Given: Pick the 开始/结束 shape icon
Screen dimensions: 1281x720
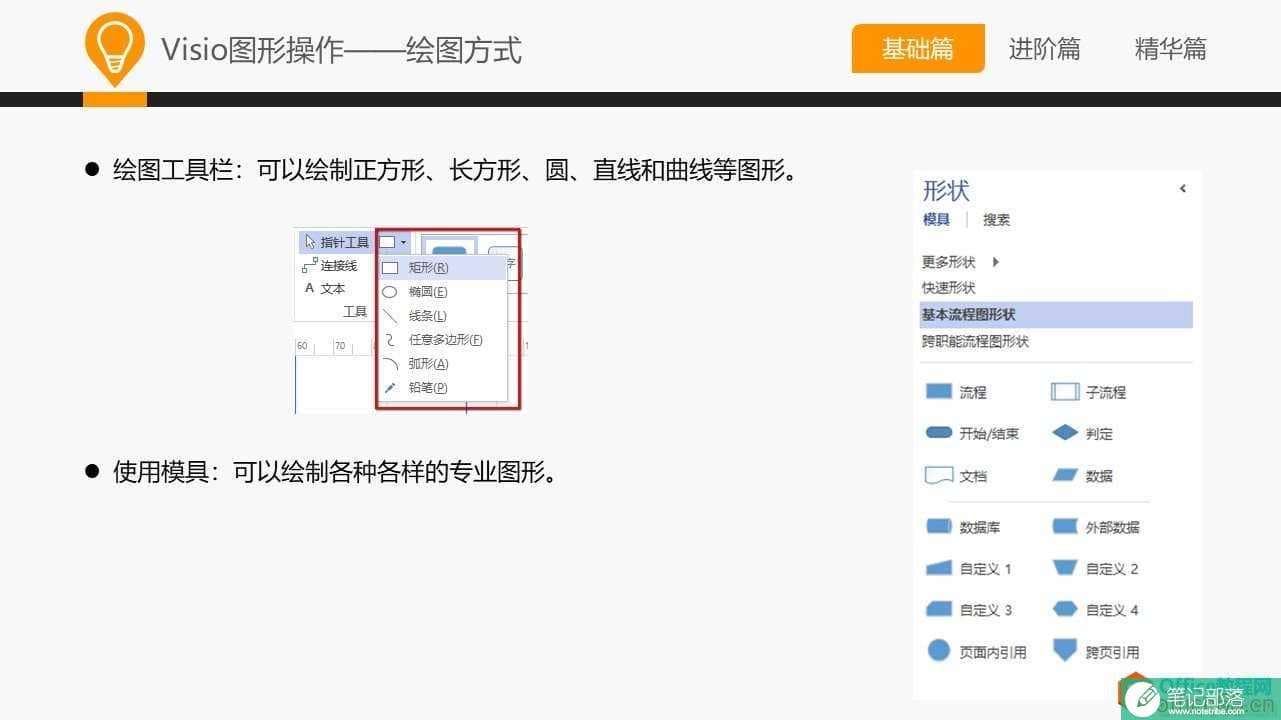Looking at the screenshot, I should pyautogui.click(x=939, y=433).
